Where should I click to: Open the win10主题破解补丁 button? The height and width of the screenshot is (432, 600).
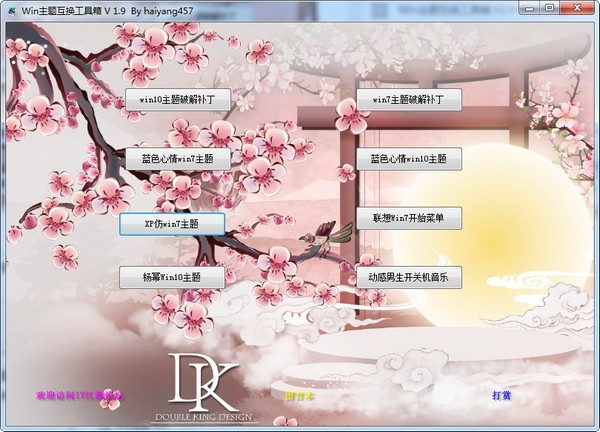pyautogui.click(x=178, y=99)
